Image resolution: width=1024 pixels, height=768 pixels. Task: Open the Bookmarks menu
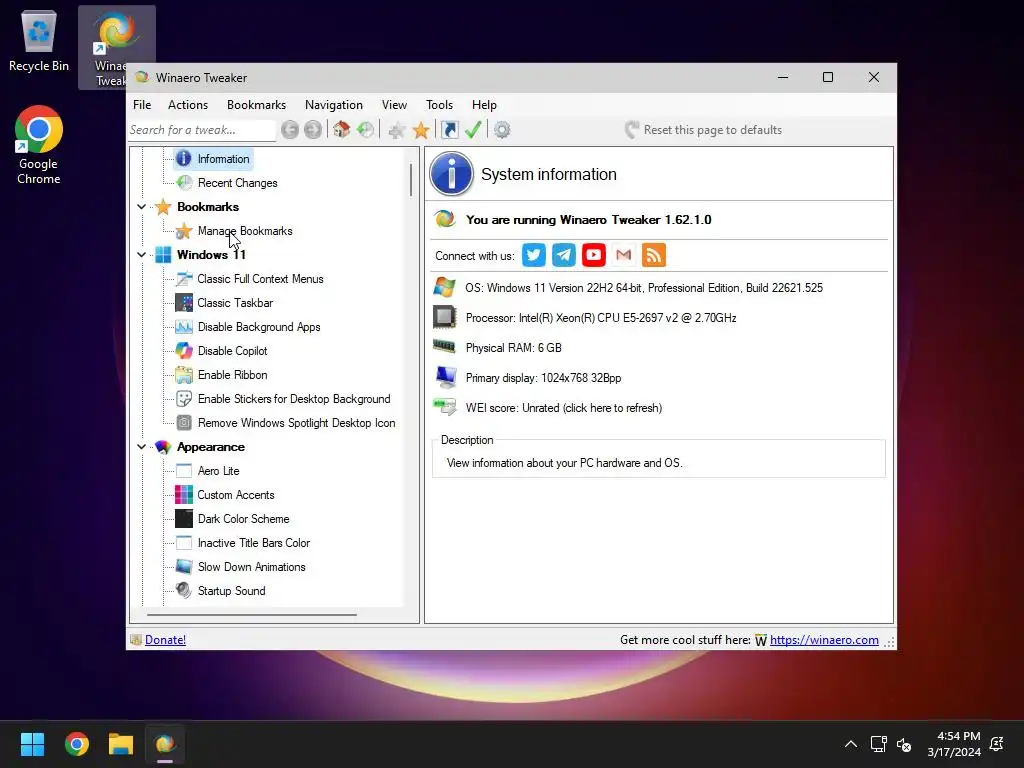click(x=256, y=104)
